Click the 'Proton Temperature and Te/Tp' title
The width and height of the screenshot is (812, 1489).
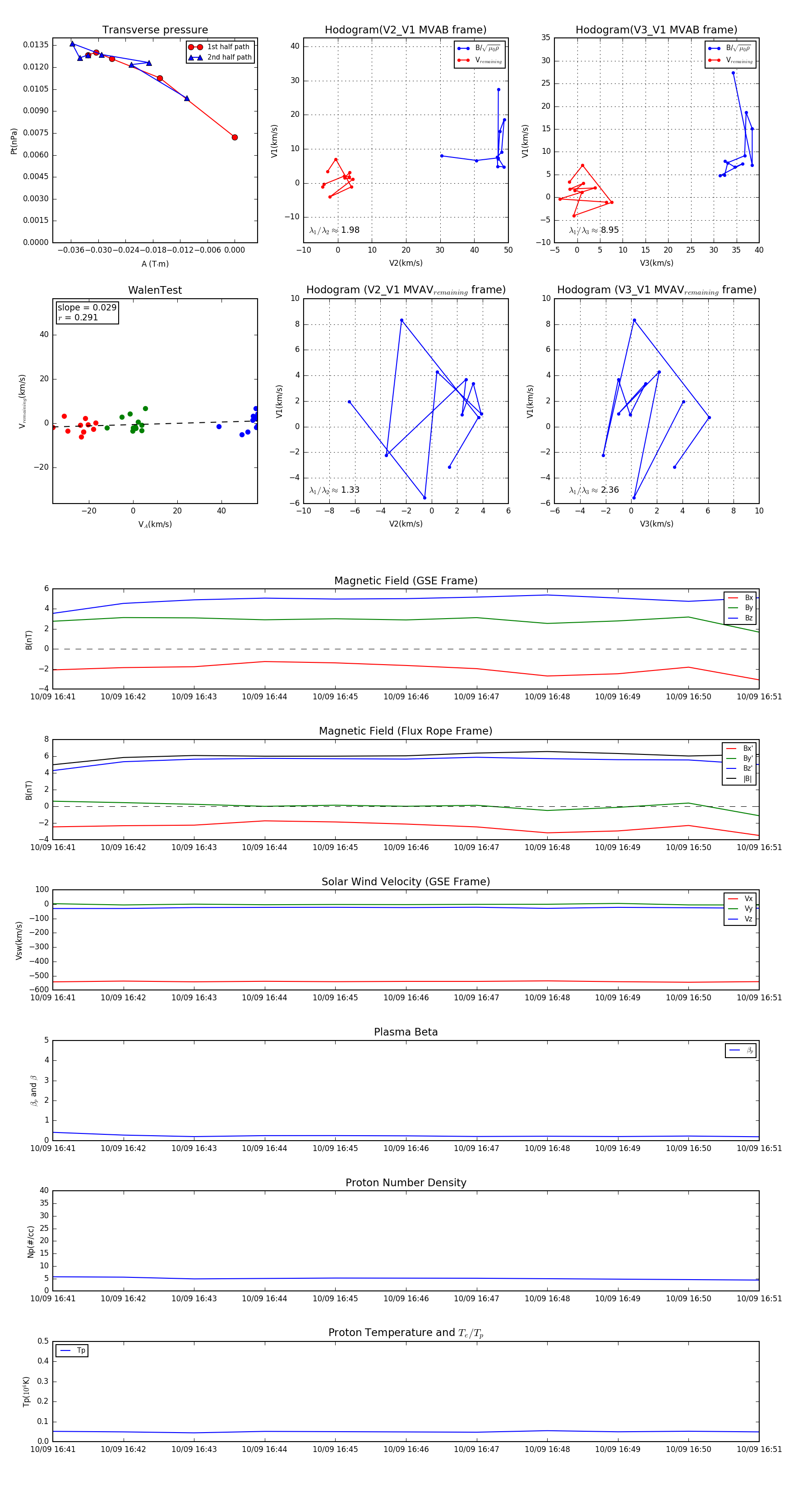pyautogui.click(x=406, y=1332)
